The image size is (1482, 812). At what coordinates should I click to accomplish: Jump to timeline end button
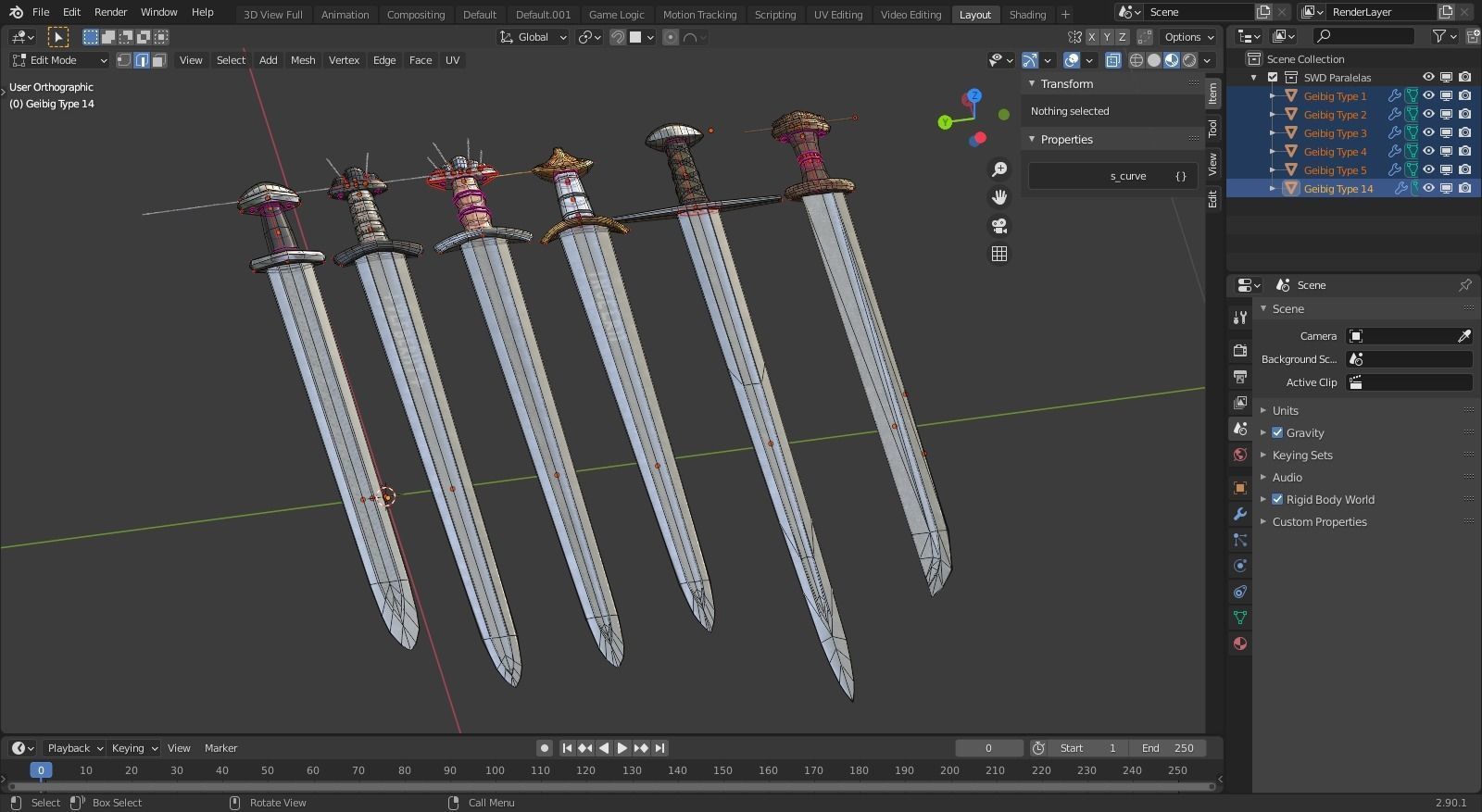(659, 748)
